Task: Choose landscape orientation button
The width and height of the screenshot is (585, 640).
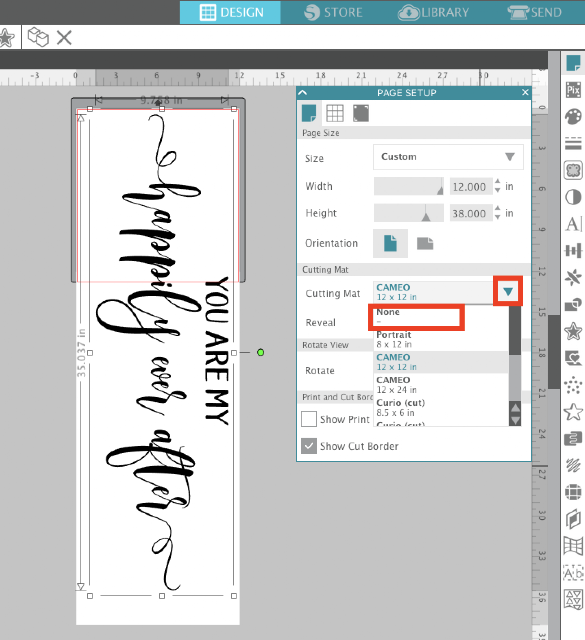Action: tap(425, 244)
